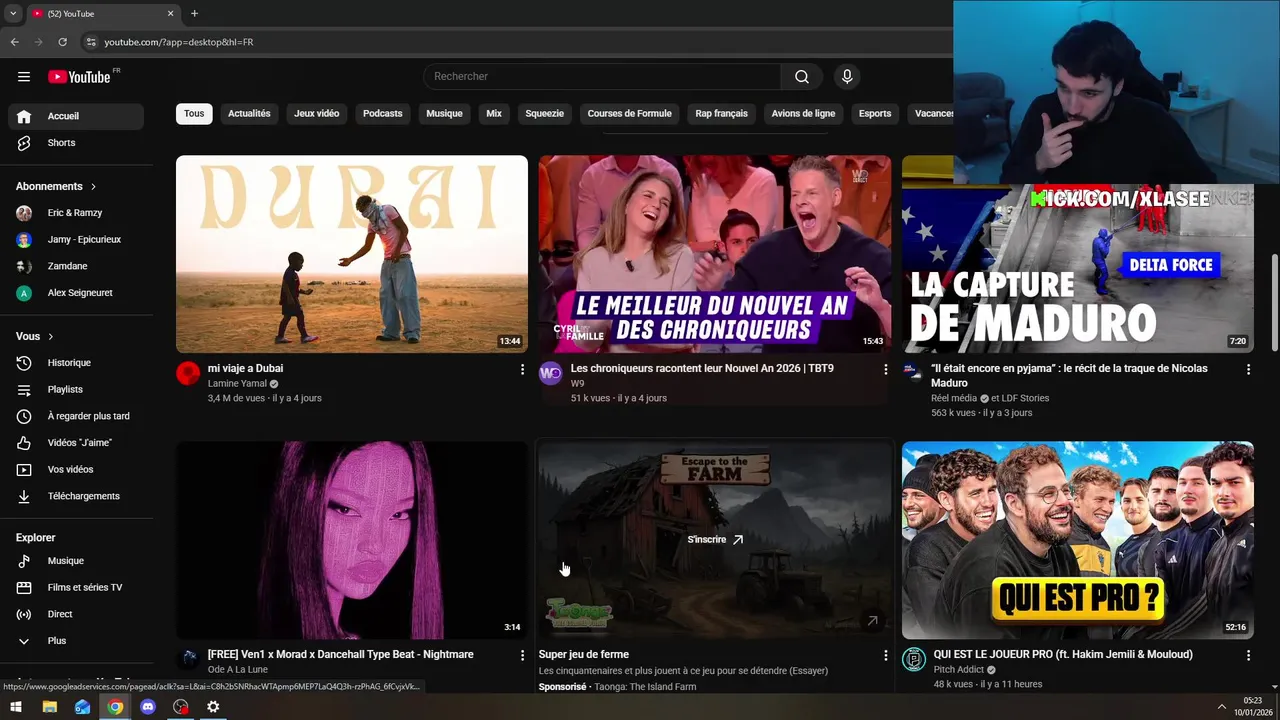Open OBS Studio from the taskbar
This screenshot has width=1280, height=720.
181,707
